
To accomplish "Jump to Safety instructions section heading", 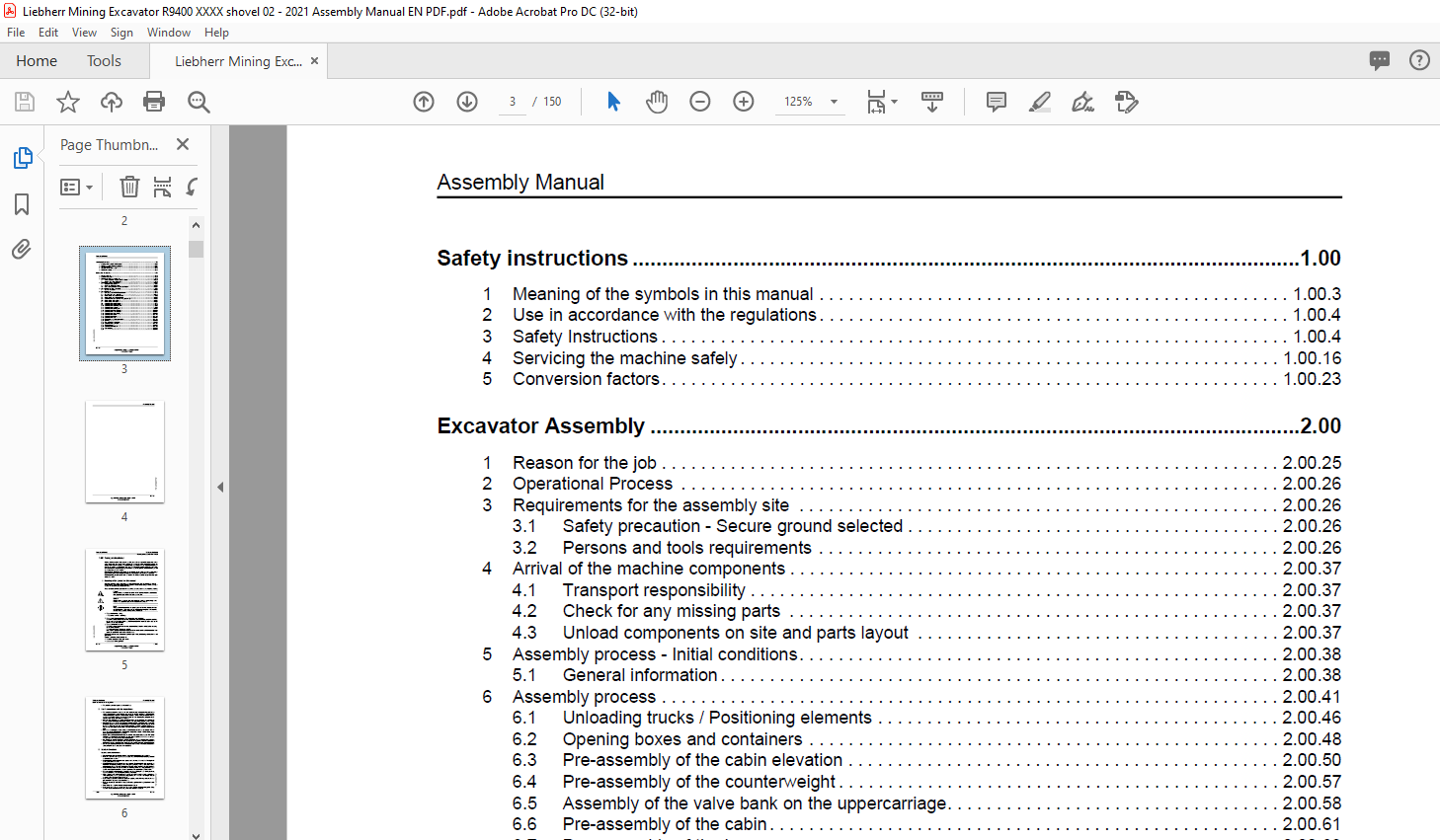I will pos(532,259).
